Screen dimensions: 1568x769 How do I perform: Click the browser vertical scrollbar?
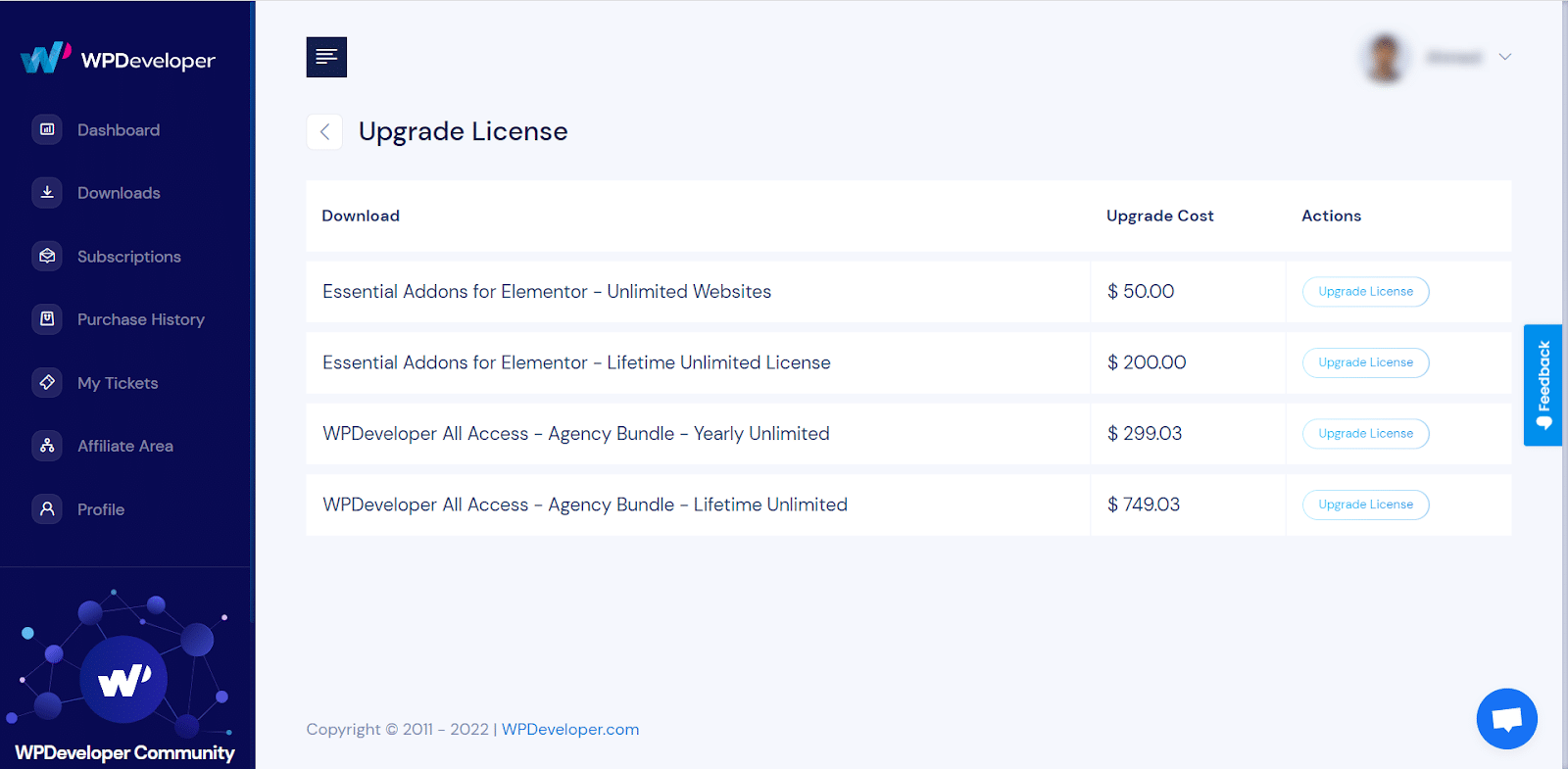(x=1564, y=384)
